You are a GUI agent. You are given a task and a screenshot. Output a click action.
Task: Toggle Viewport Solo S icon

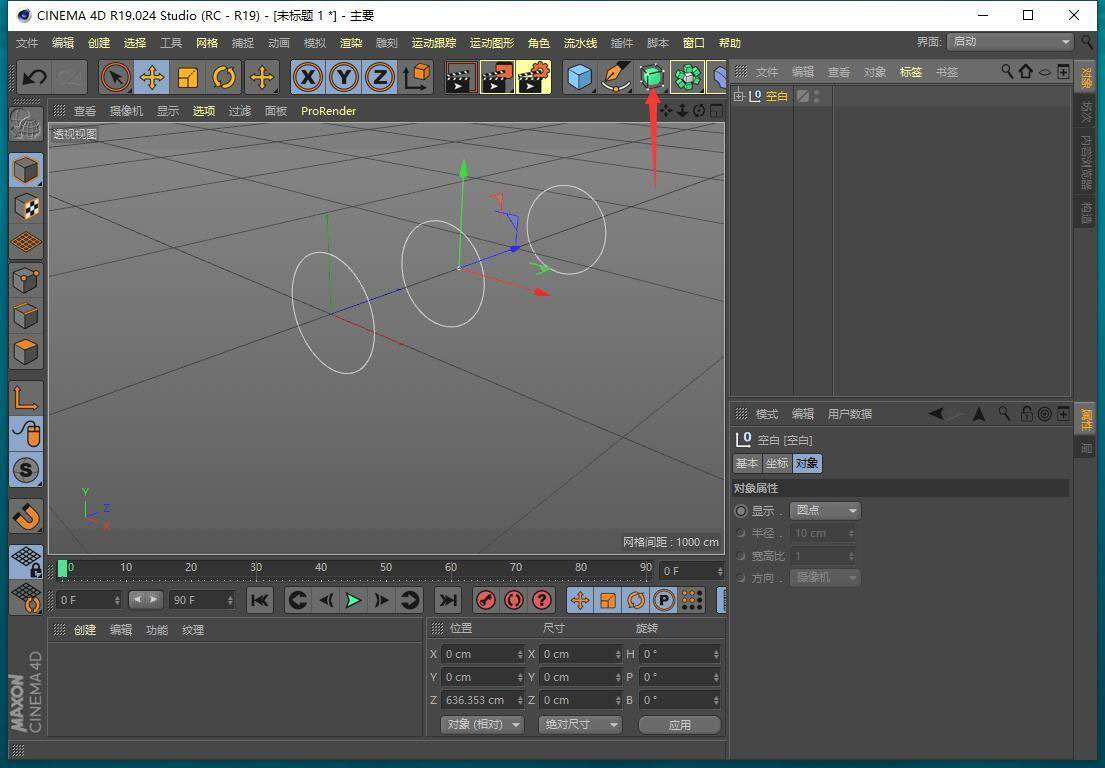click(26, 470)
